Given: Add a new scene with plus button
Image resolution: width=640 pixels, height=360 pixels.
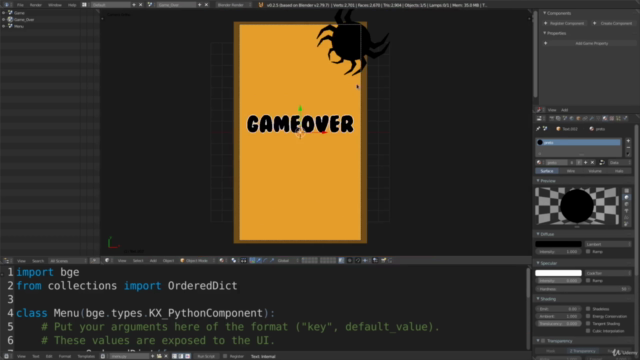Looking at the screenshot, I should click(x=200, y=5).
